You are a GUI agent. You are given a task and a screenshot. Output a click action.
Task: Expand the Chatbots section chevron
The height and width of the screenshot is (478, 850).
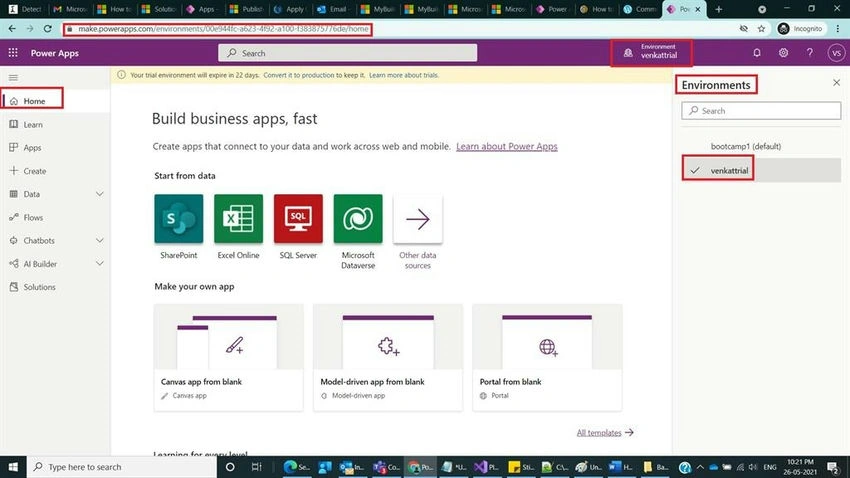click(100, 240)
